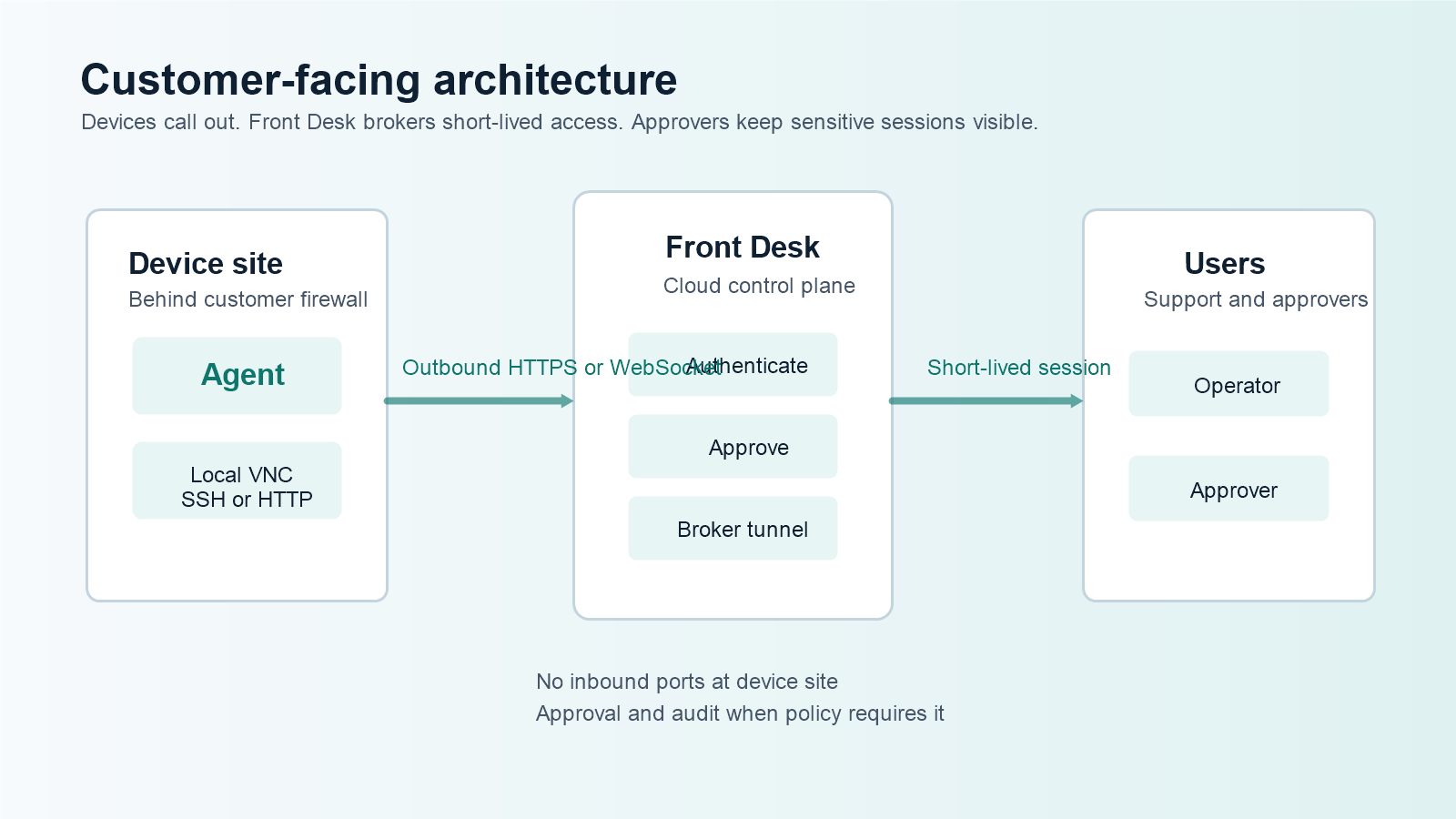This screenshot has height=819, width=1456.
Task: Select the 'Short-lived session' label
Action: pos(1019,368)
